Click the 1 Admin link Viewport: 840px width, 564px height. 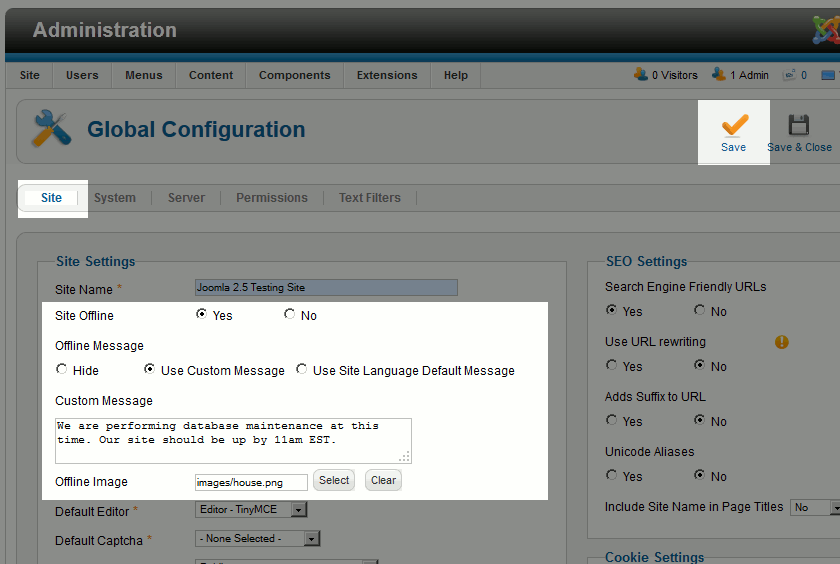point(749,75)
